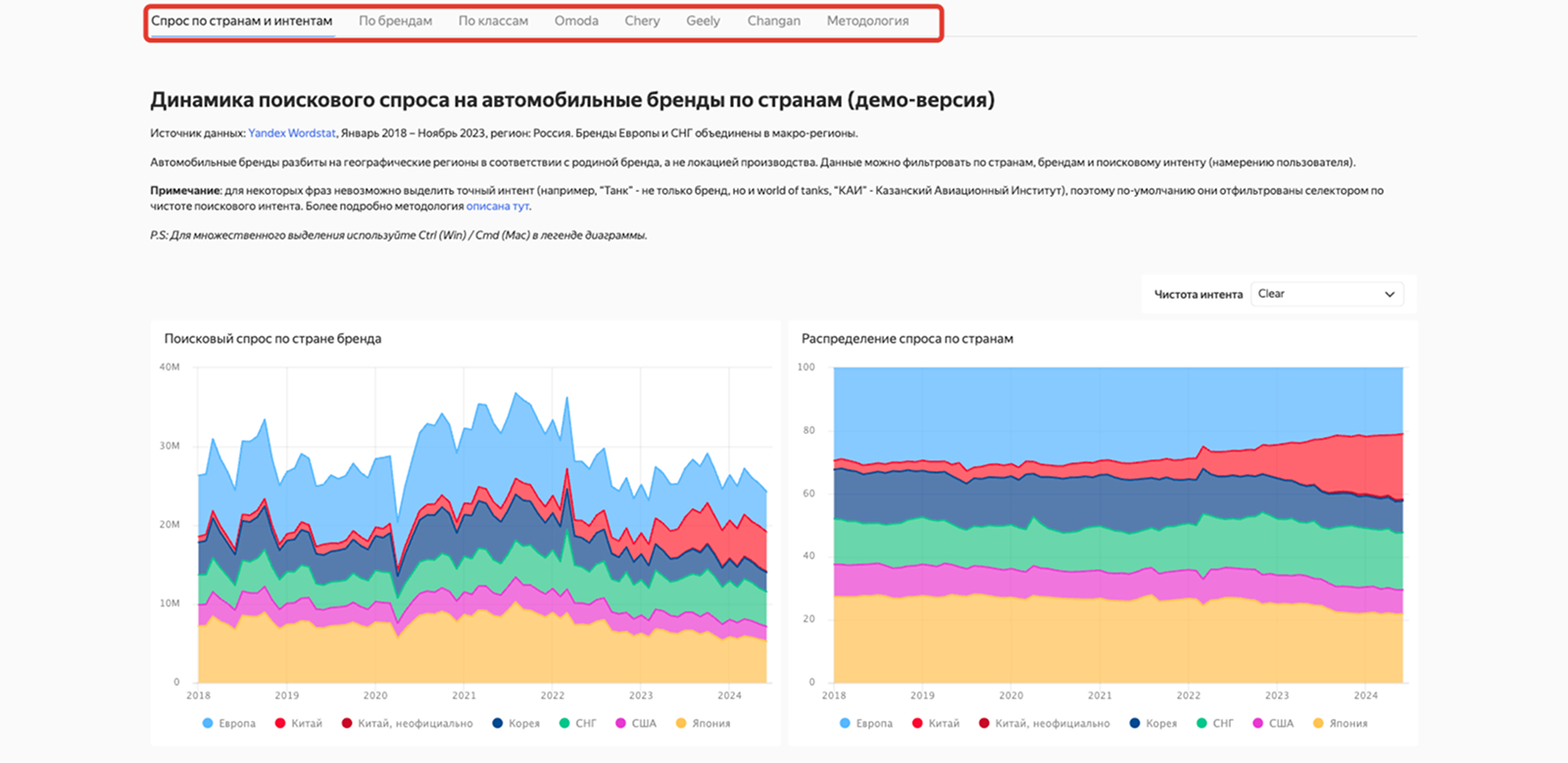Select "Европа" in the right chart legend
Viewport: 1568px width, 763px height.
(x=873, y=724)
